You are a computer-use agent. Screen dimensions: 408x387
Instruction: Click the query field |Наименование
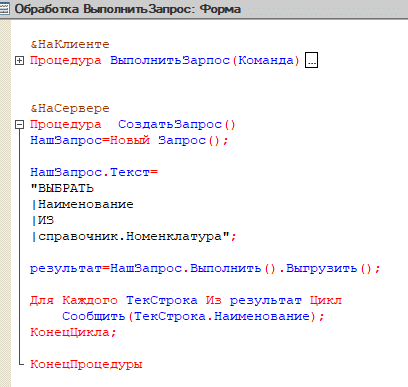(x=82, y=204)
